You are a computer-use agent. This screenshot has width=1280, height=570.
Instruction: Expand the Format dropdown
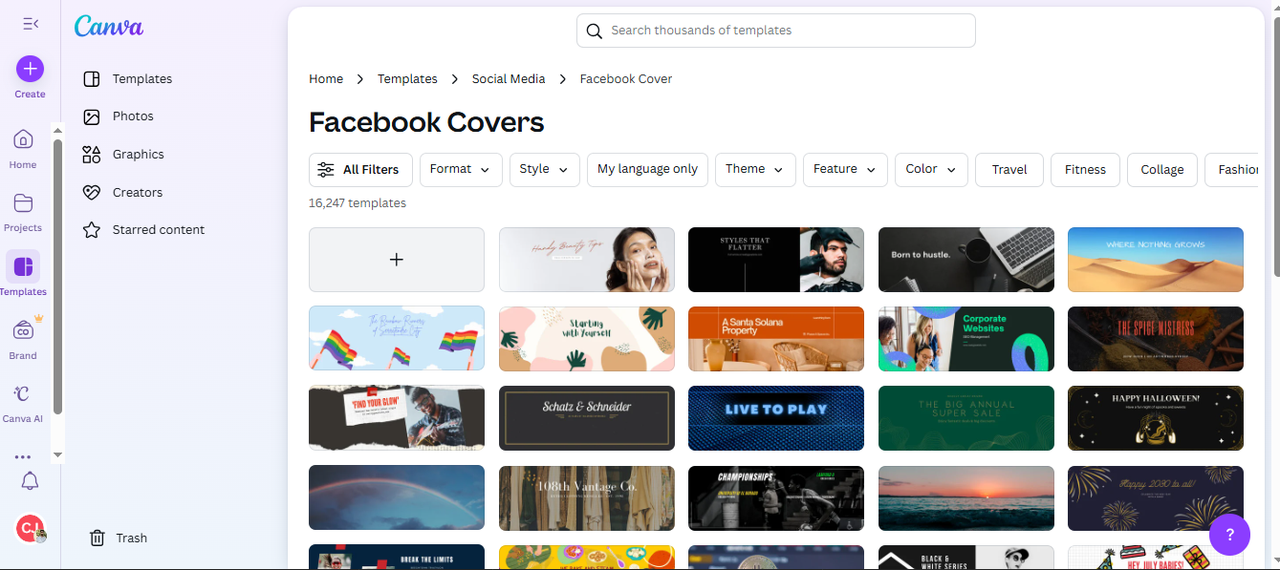click(461, 170)
